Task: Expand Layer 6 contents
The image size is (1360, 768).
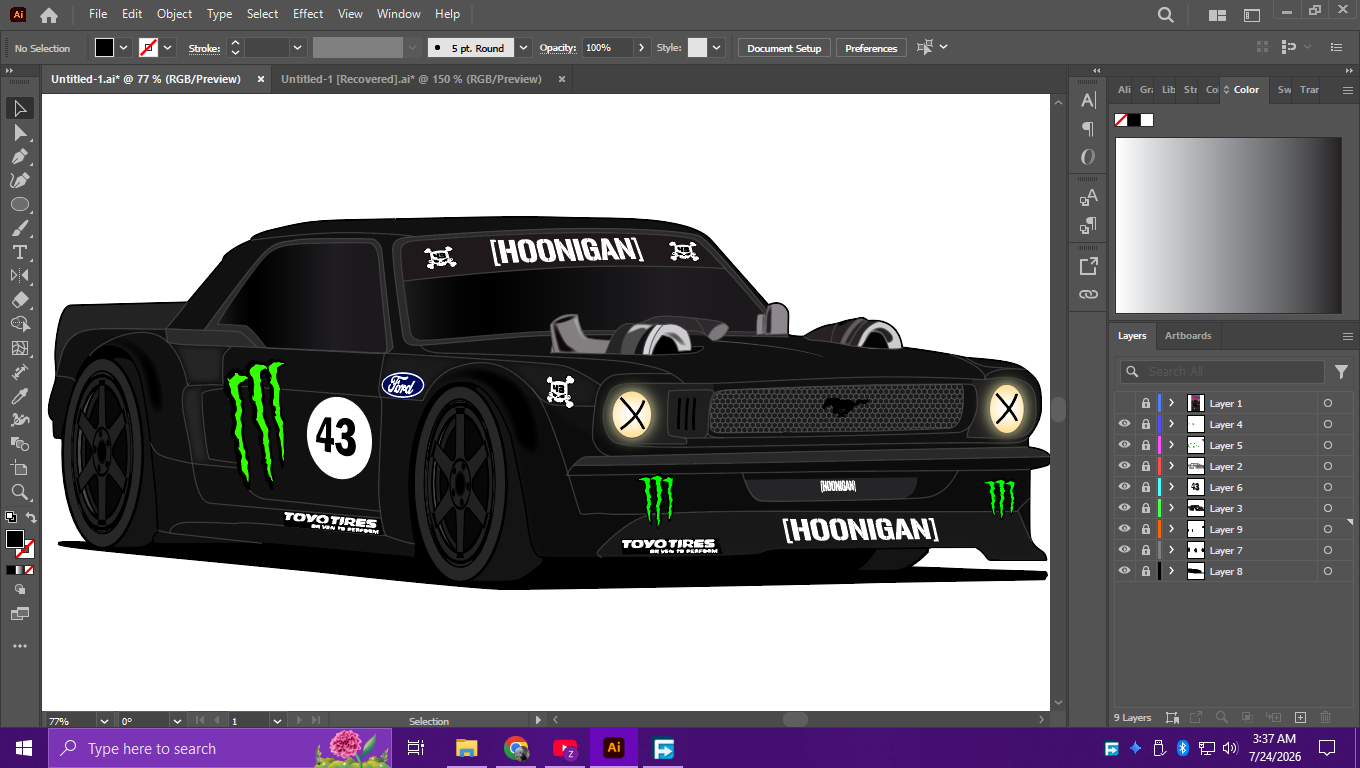Action: point(1171,487)
